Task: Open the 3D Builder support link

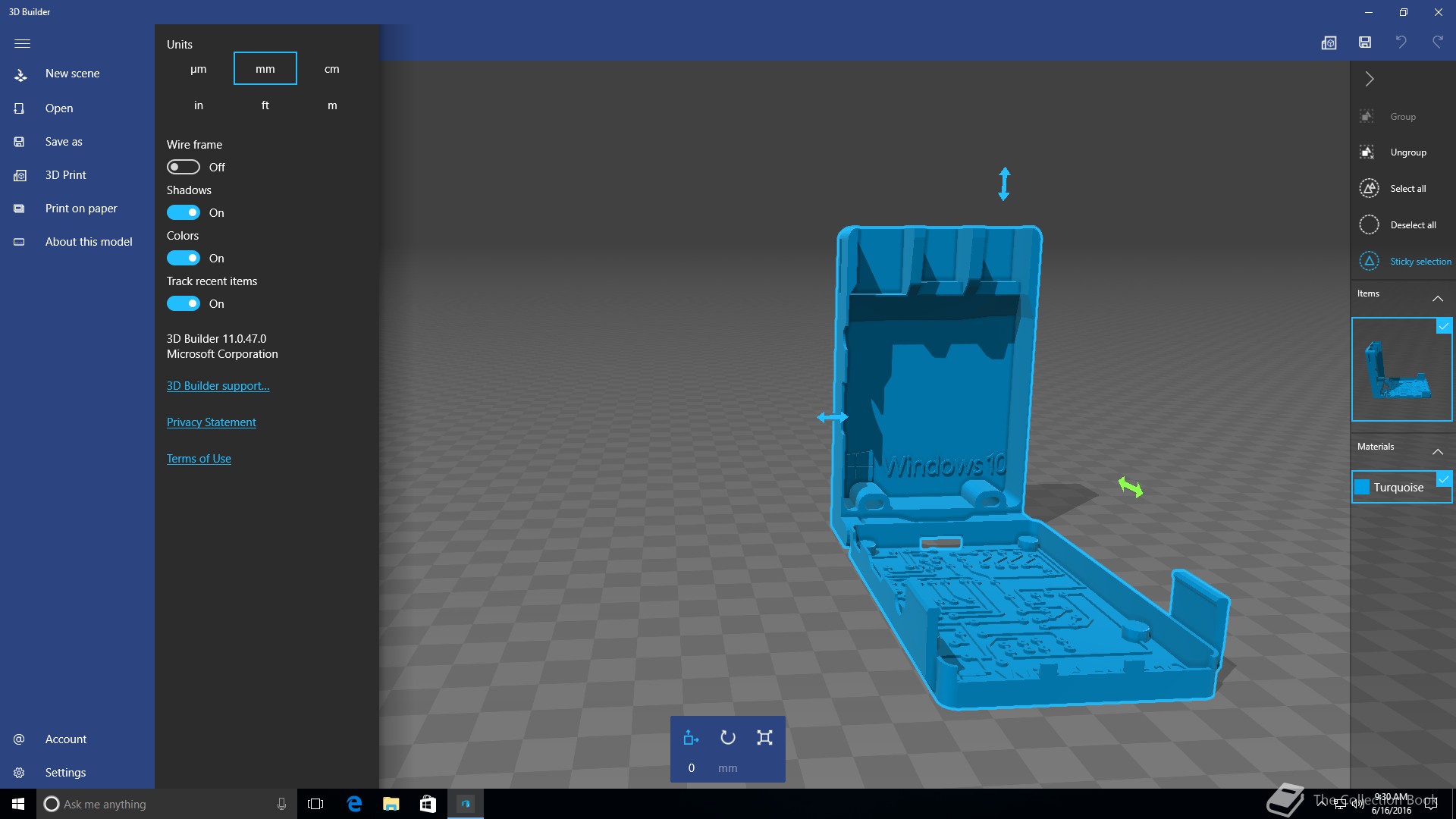Action: tap(218, 386)
